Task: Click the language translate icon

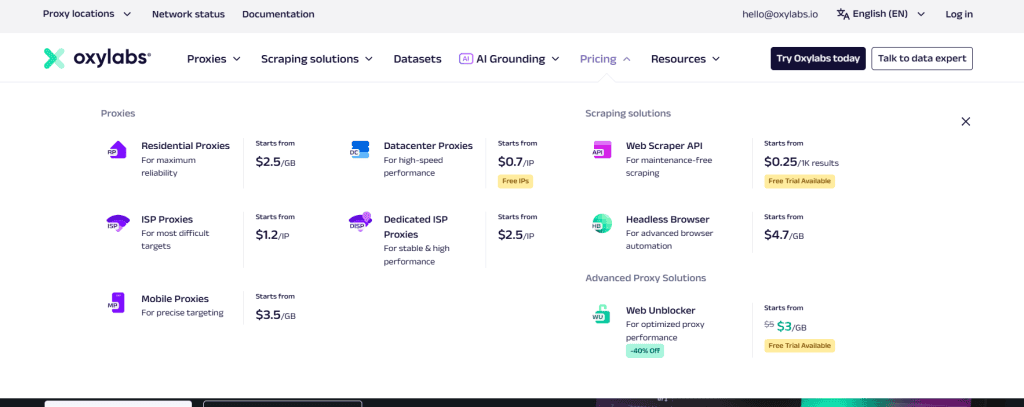Action: 843,14
